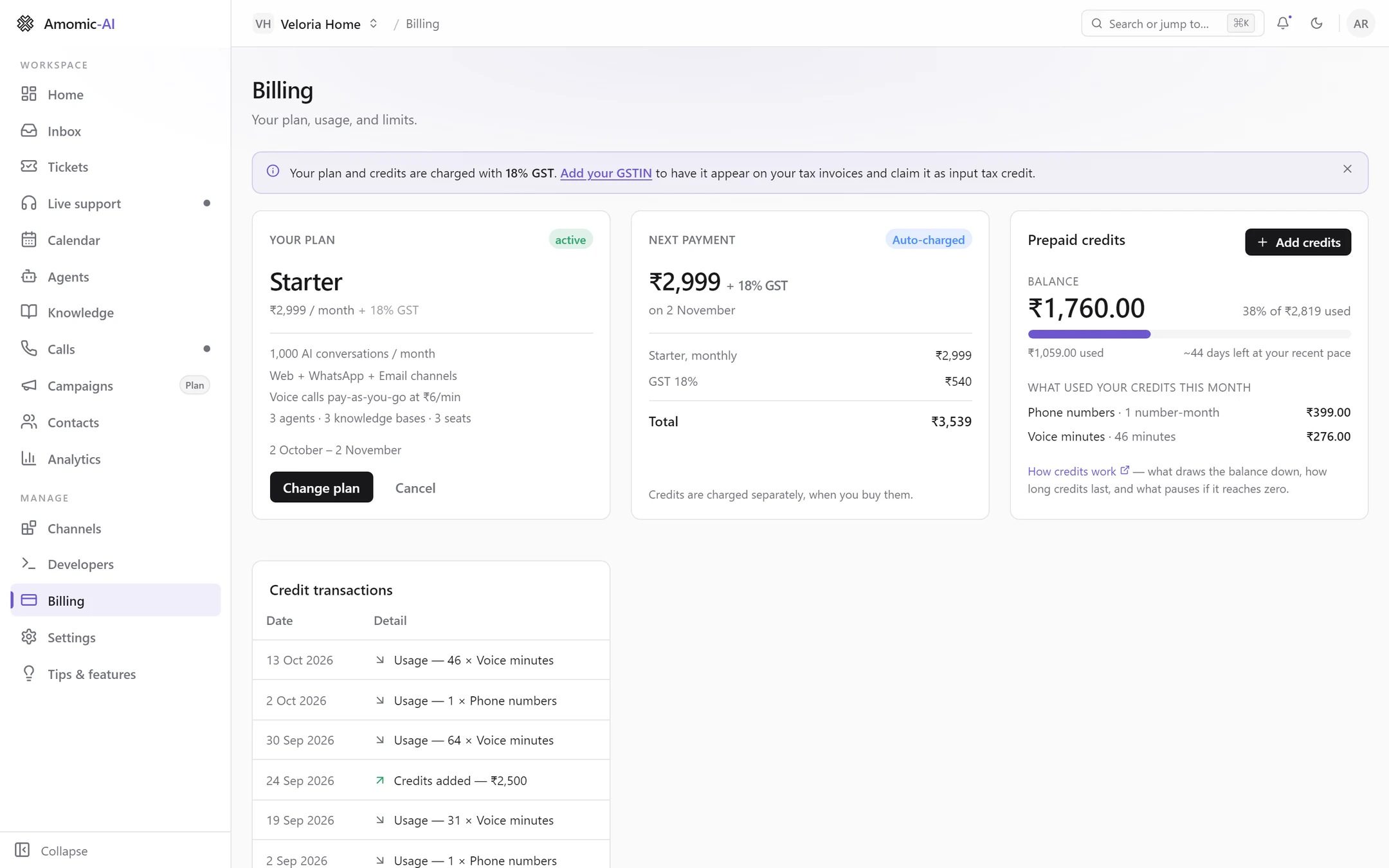1389x868 pixels.
Task: Click external link icon beside How credits work
Action: (x=1125, y=470)
